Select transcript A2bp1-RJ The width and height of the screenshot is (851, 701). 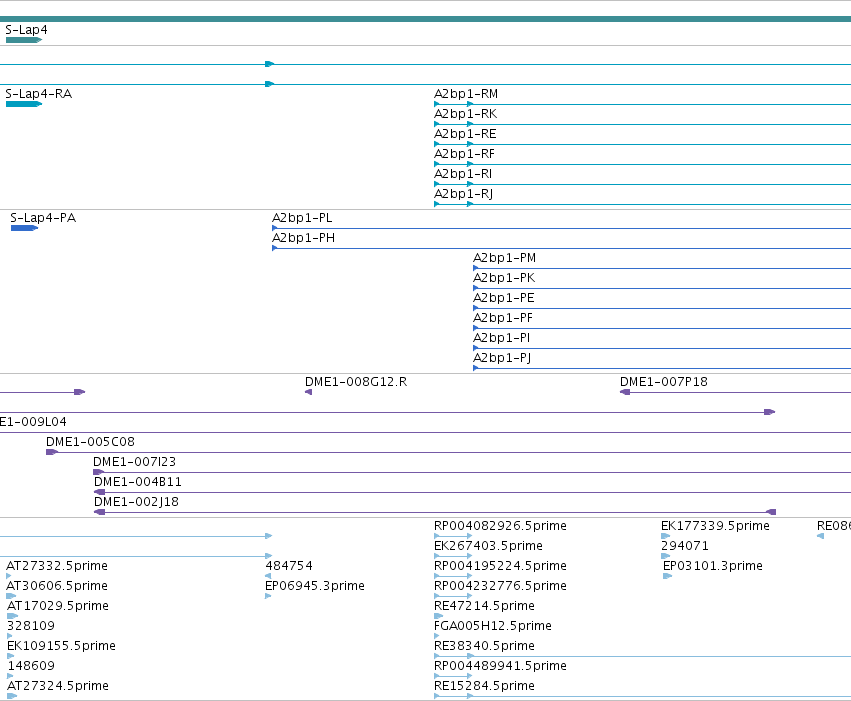pos(463,194)
